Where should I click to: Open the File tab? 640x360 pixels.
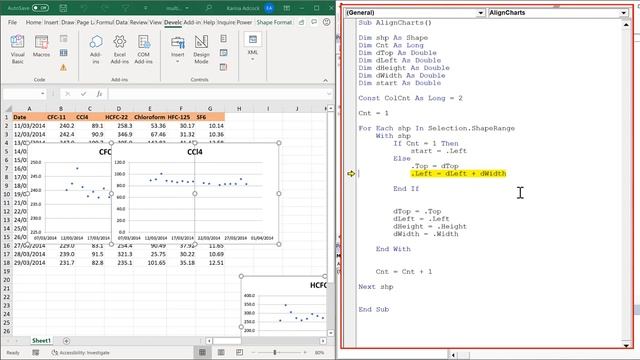[13, 22]
